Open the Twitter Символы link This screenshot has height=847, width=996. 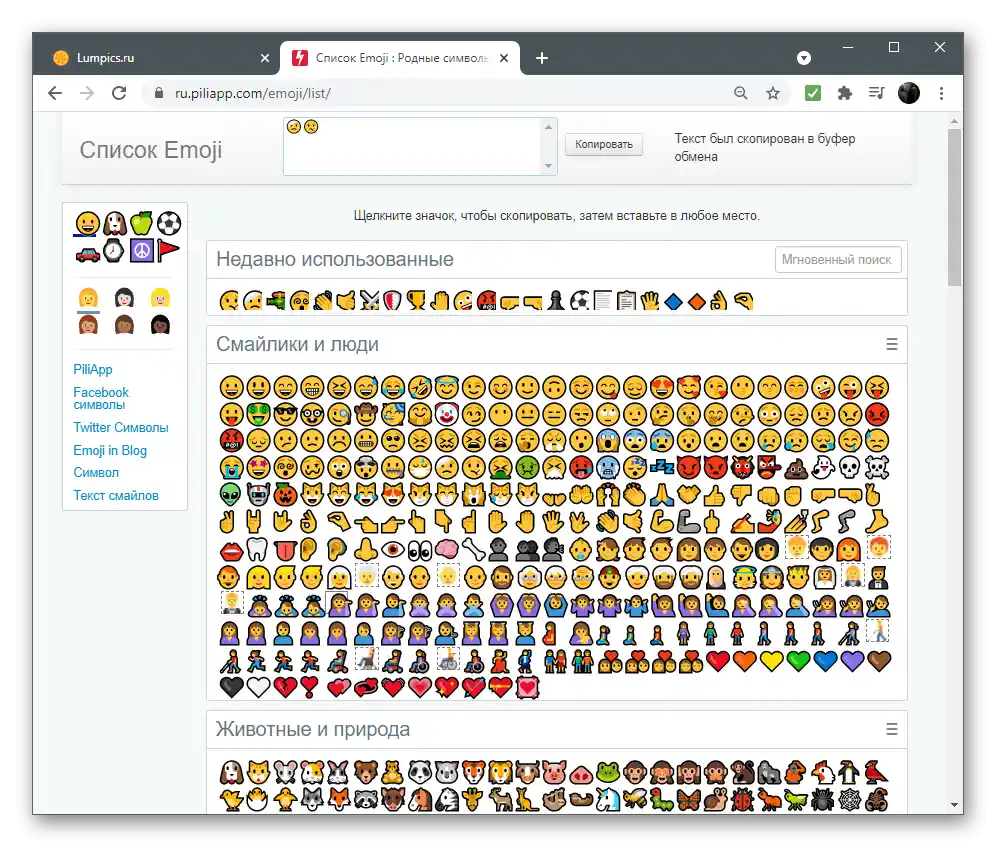click(x=121, y=428)
